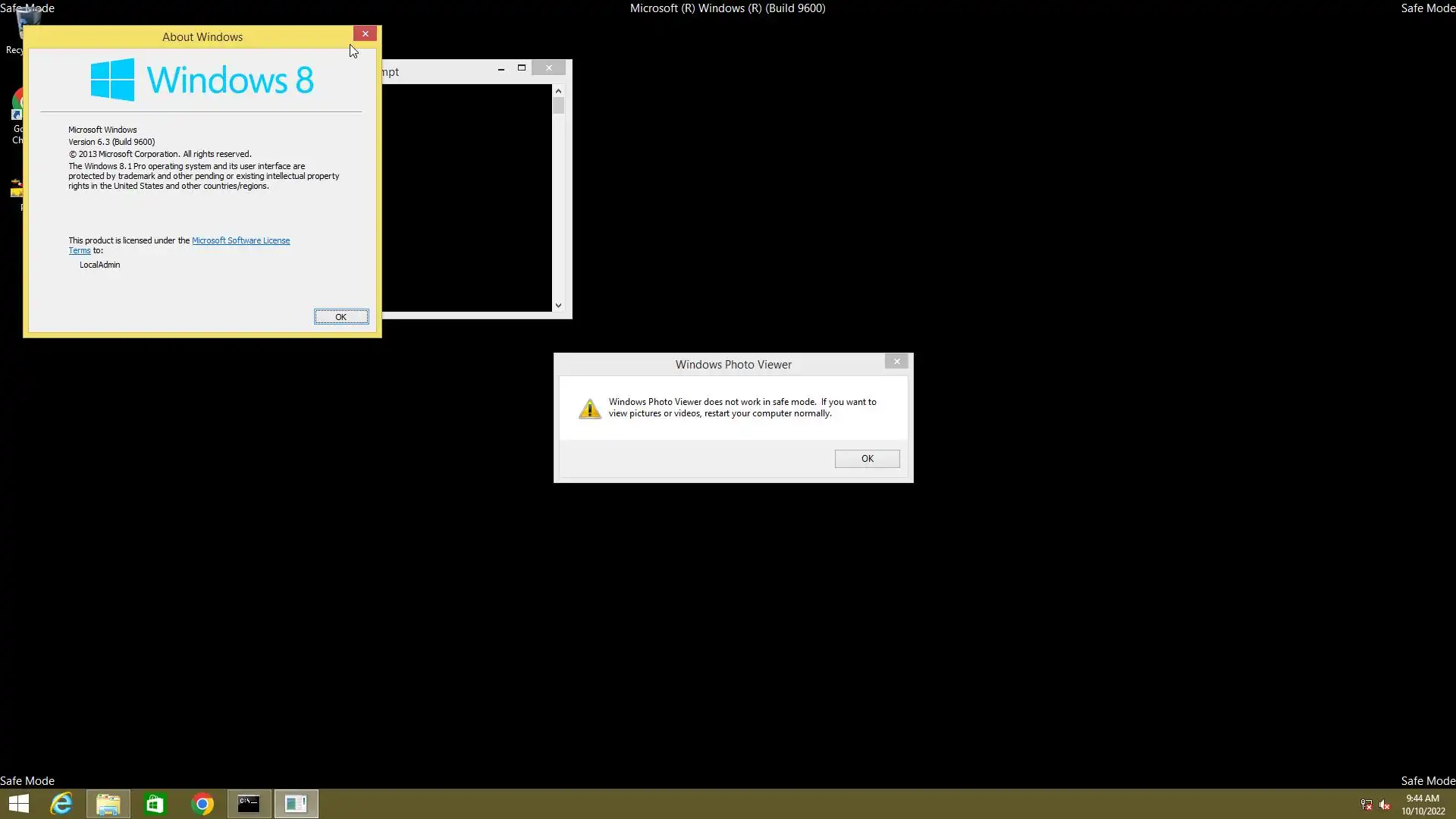Open the clock and date display
This screenshot has width=1456, height=819.
tap(1423, 805)
